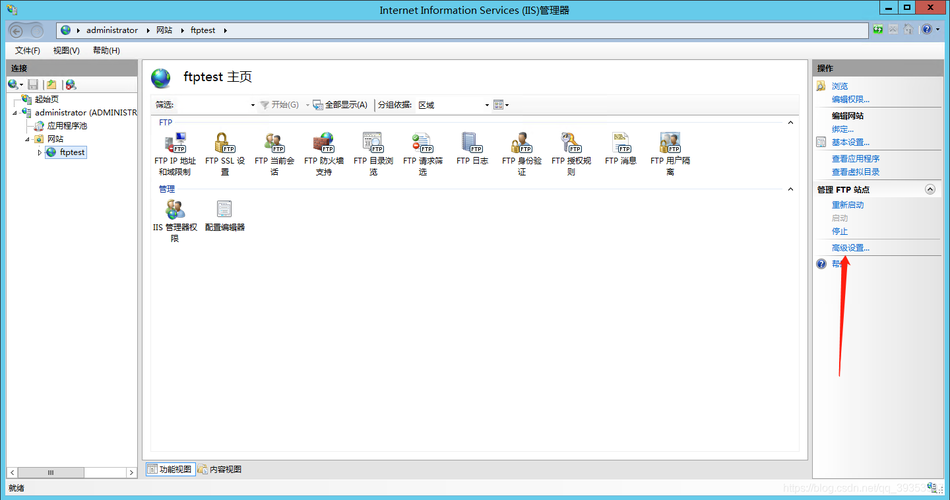Click 绑定... link
The height and width of the screenshot is (500, 950).
[x=842, y=129]
